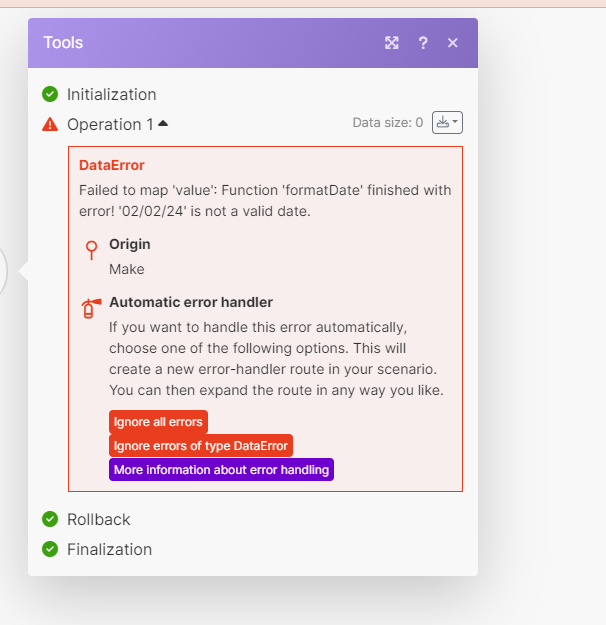
Task: Click the fire extinguisher error handler icon
Action: [91, 308]
